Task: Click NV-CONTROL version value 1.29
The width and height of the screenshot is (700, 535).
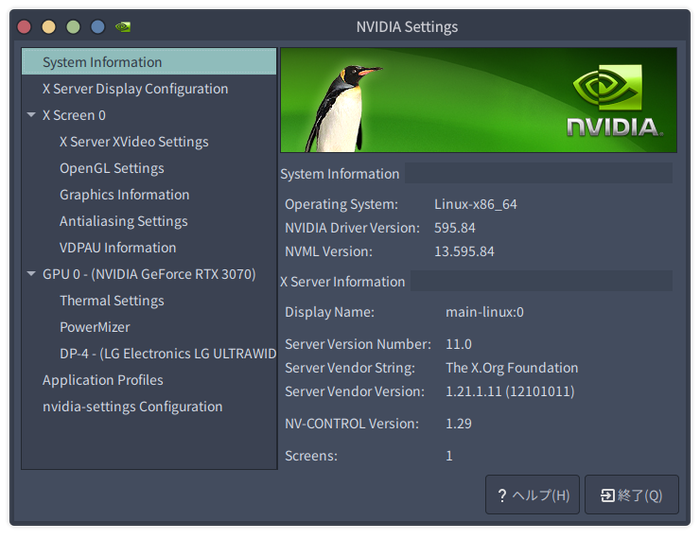Action: (458, 423)
